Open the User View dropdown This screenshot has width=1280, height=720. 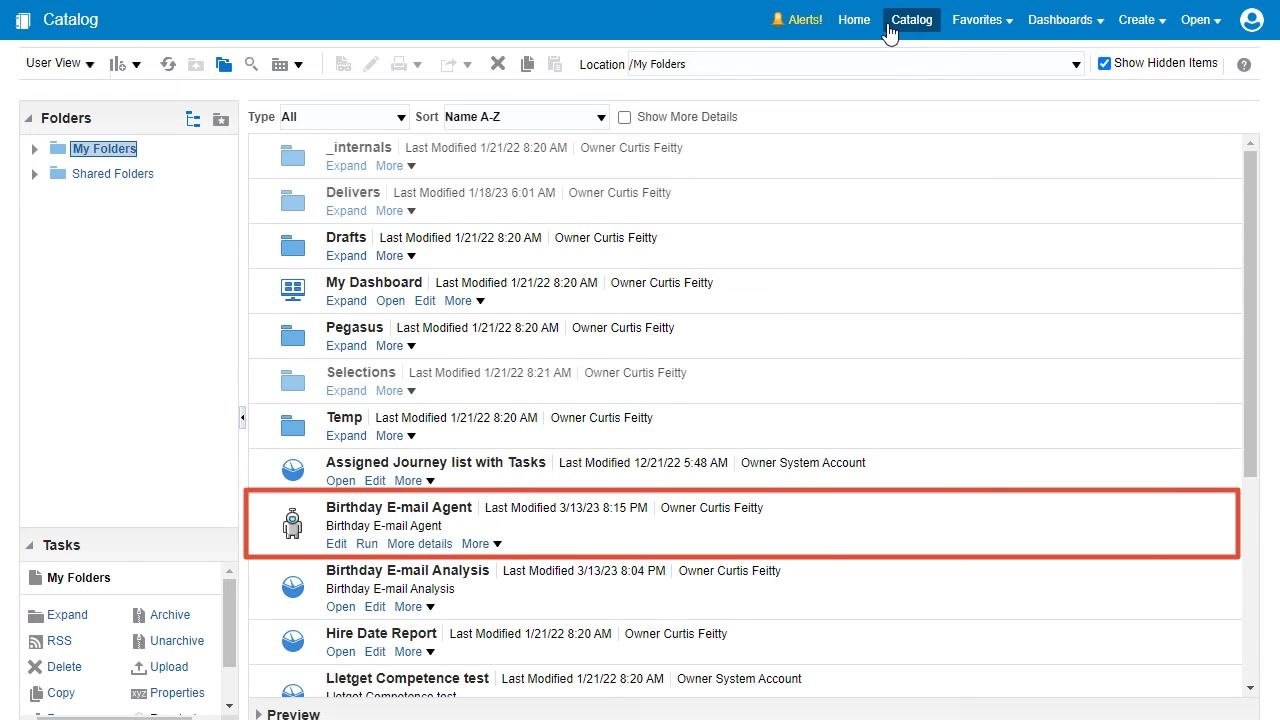click(x=60, y=63)
